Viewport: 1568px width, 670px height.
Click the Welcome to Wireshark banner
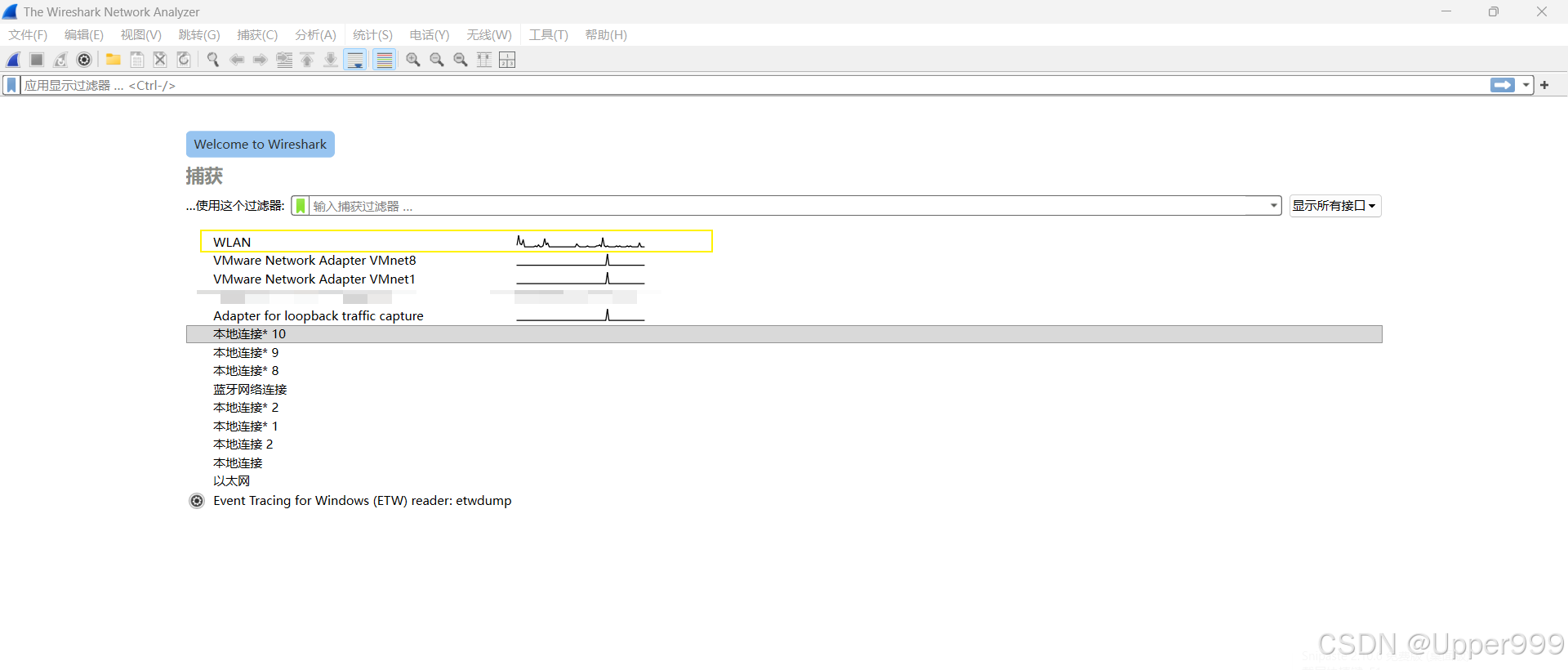click(x=261, y=144)
